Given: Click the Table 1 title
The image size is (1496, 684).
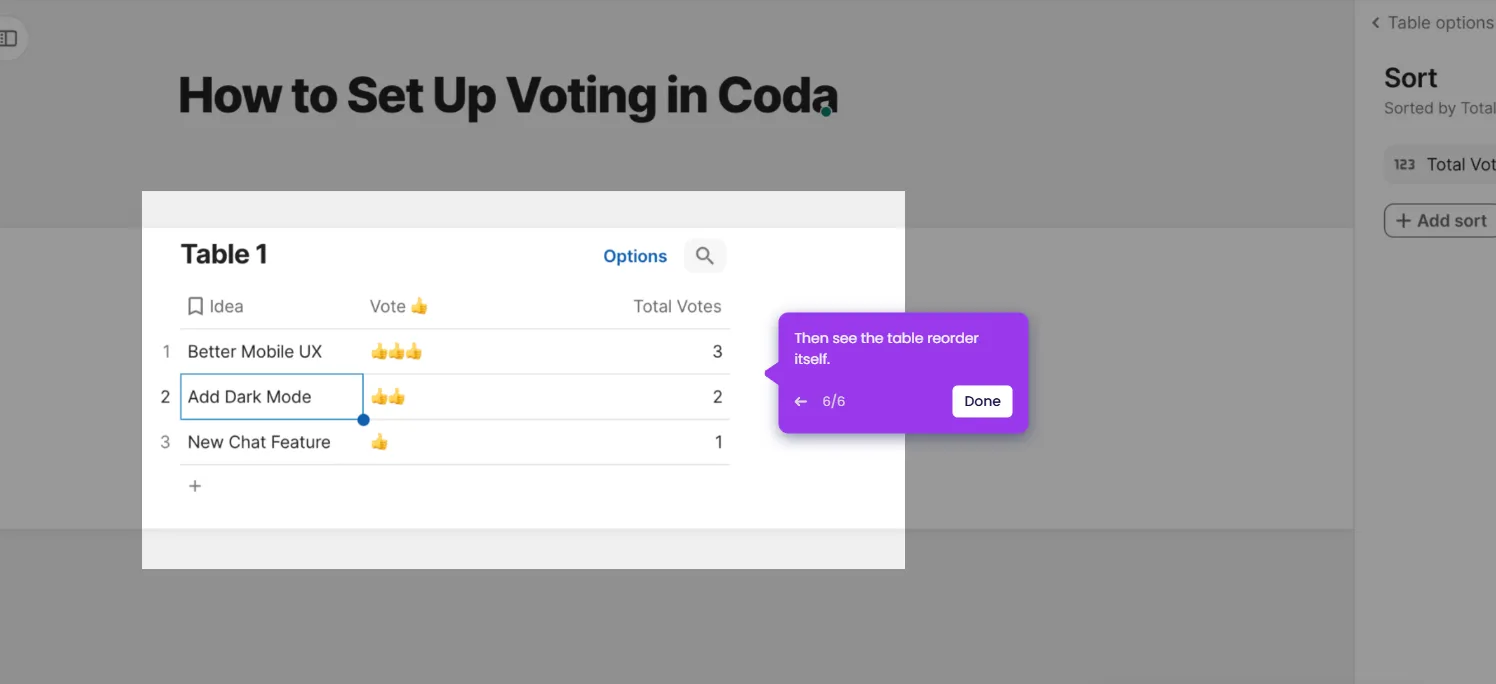Looking at the screenshot, I should pos(224,254).
